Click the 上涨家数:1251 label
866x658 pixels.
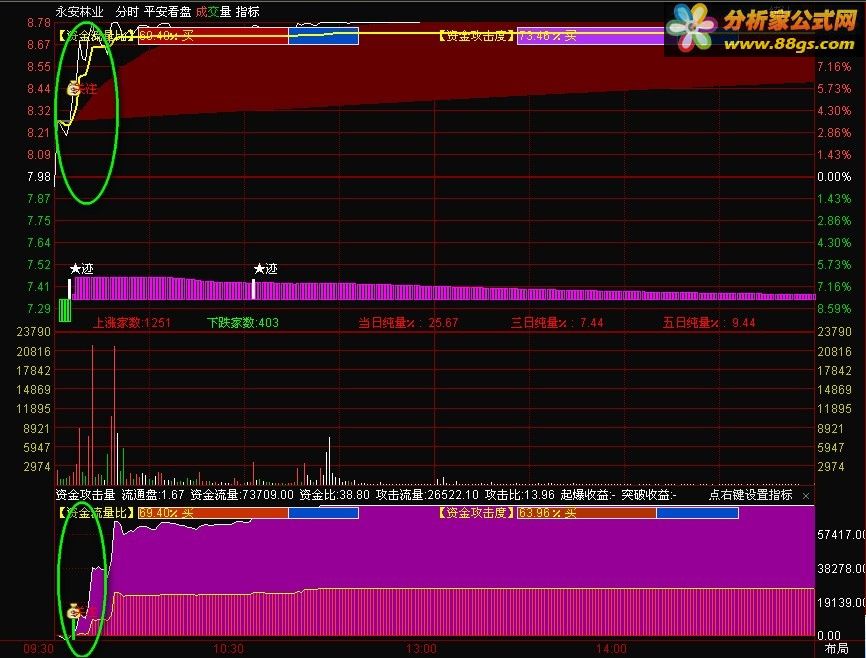pyautogui.click(x=131, y=323)
